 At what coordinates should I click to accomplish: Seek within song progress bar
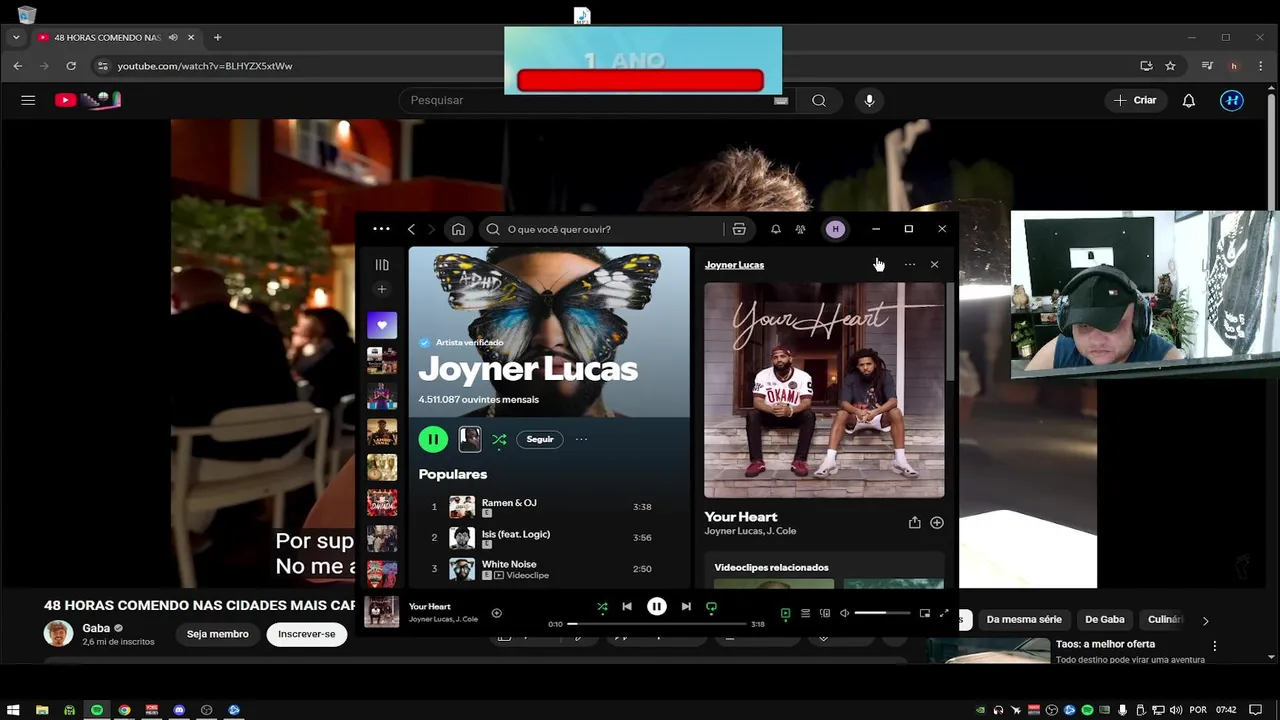click(x=657, y=624)
